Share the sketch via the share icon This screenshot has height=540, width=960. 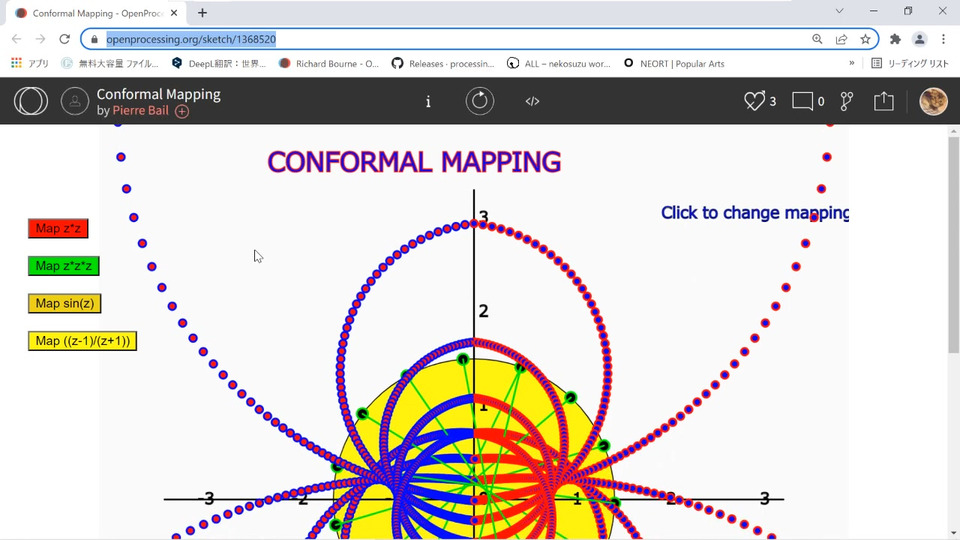pos(883,101)
